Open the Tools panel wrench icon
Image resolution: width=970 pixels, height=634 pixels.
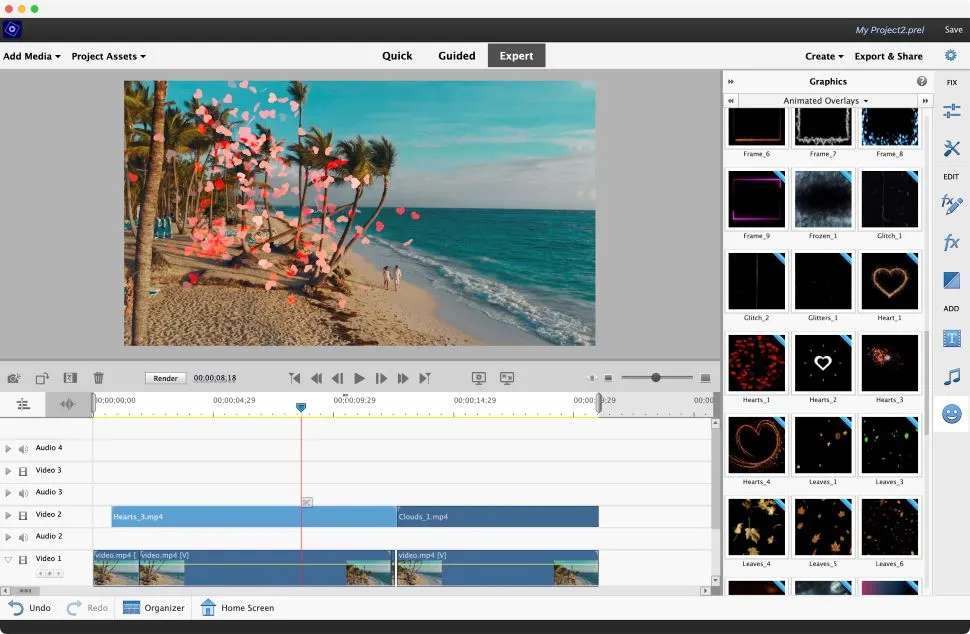[x=951, y=148]
